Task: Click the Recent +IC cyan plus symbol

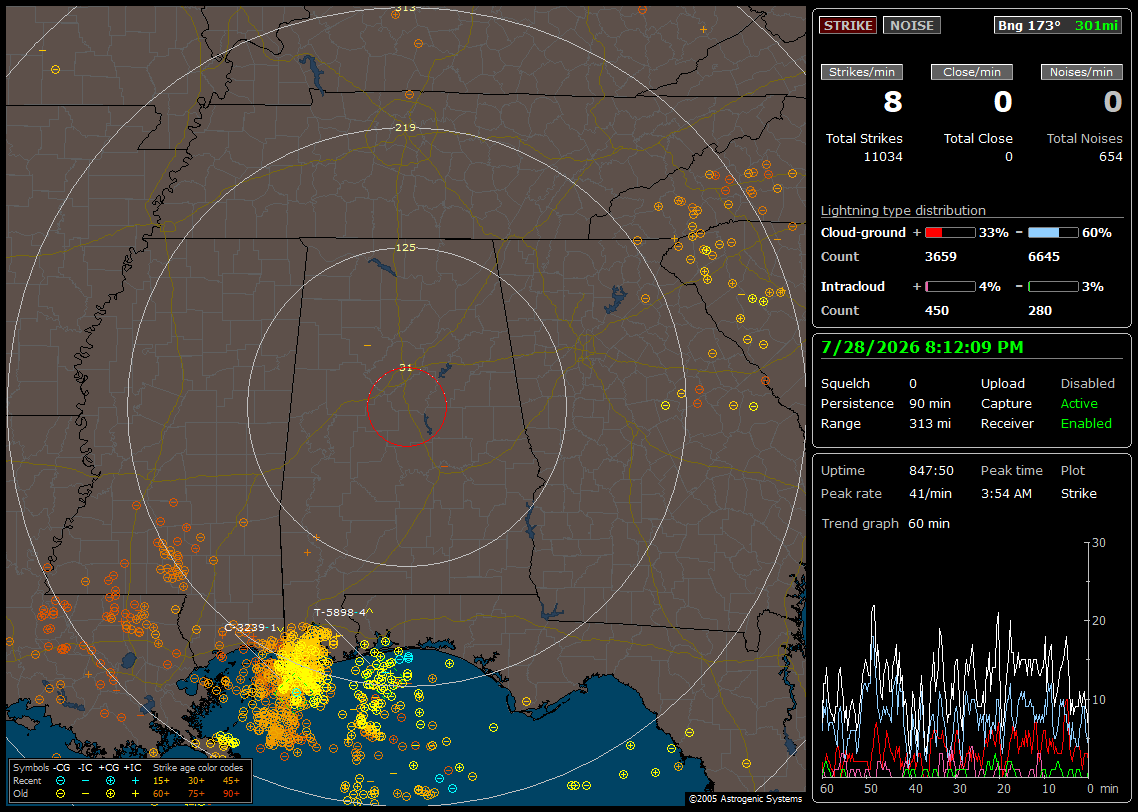Action: [x=135, y=781]
